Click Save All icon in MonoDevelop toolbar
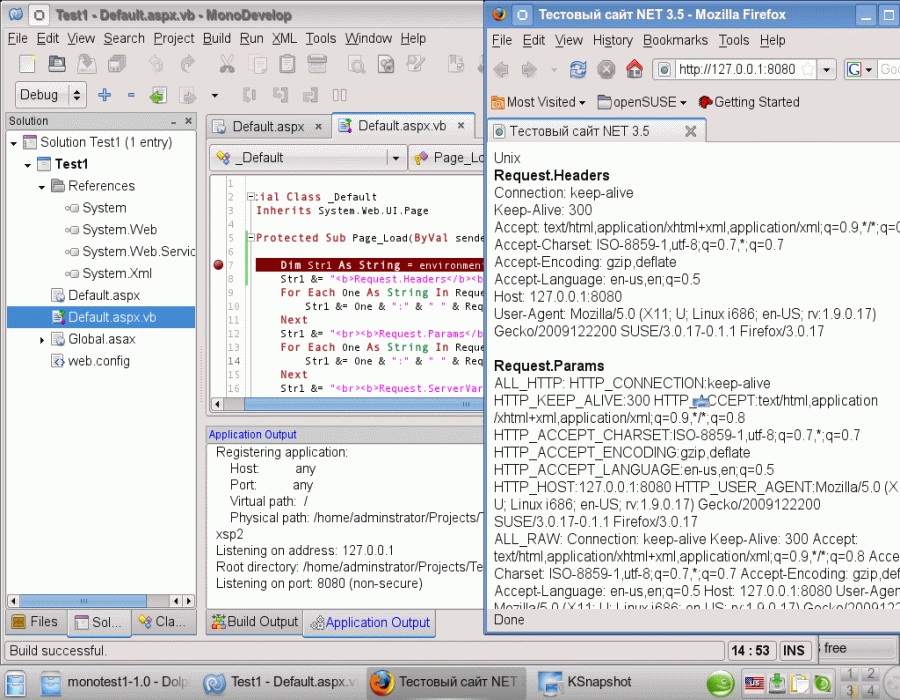 coord(117,64)
